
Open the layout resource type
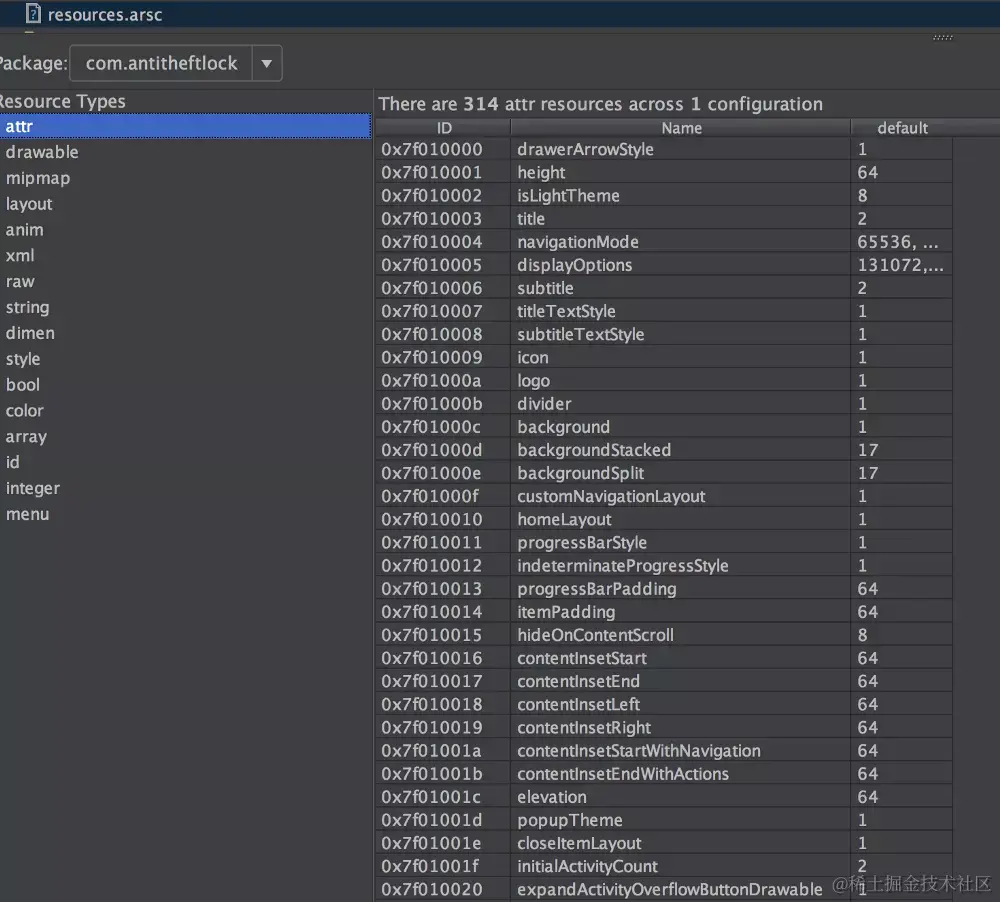(x=29, y=204)
